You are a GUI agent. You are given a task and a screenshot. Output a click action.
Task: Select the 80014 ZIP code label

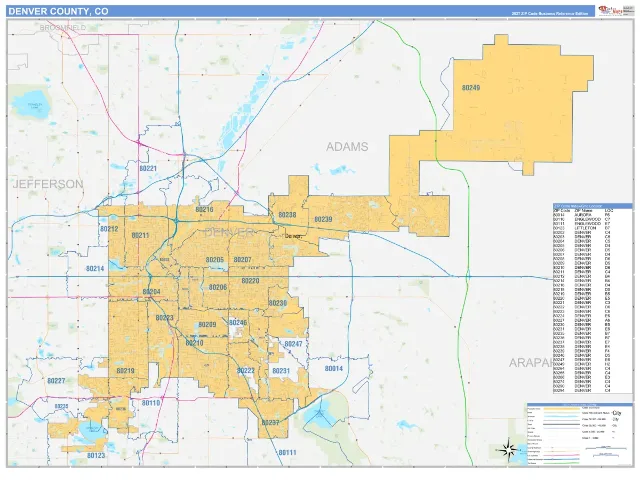pyautogui.click(x=333, y=369)
